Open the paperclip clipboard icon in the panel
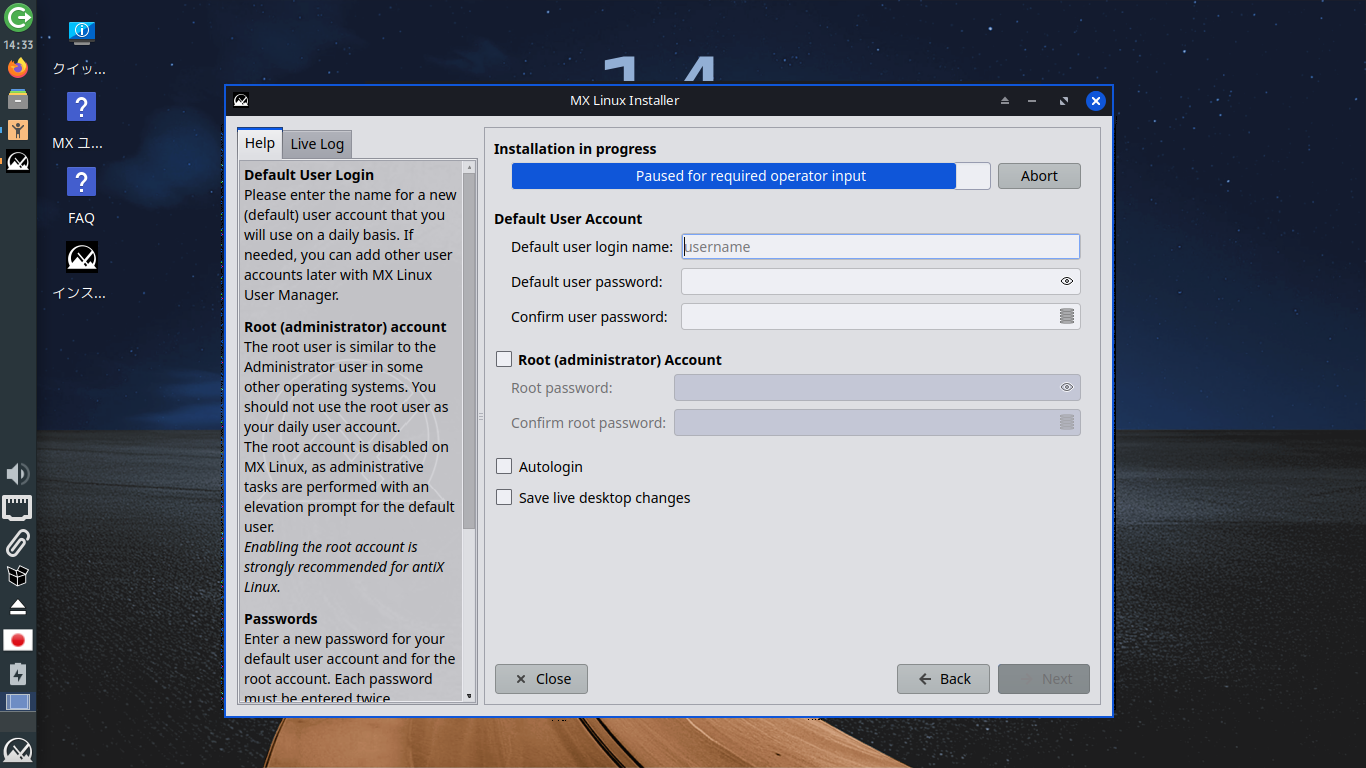Image resolution: width=1366 pixels, height=768 pixels. 18,542
